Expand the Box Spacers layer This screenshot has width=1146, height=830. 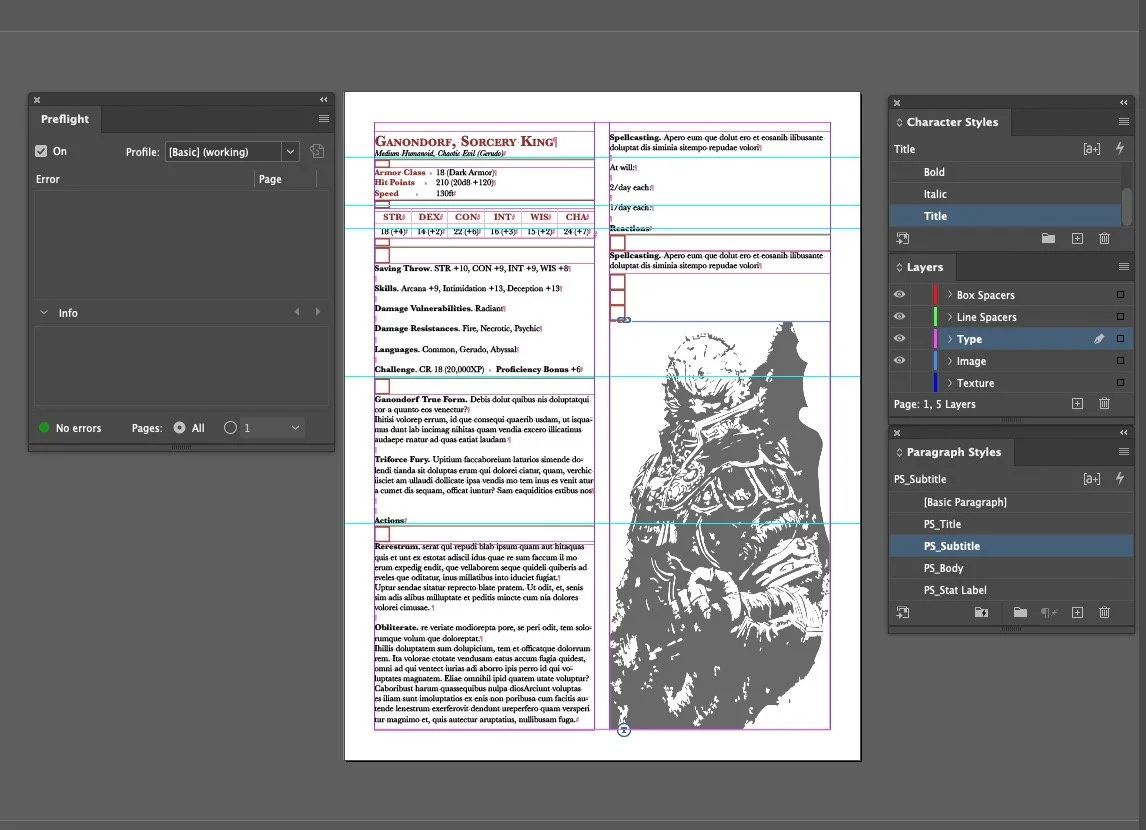pos(949,294)
